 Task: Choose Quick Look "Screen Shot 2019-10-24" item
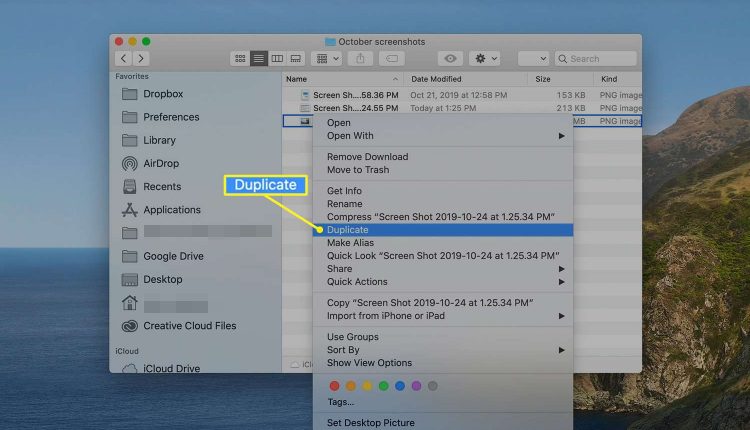[x=442, y=255]
